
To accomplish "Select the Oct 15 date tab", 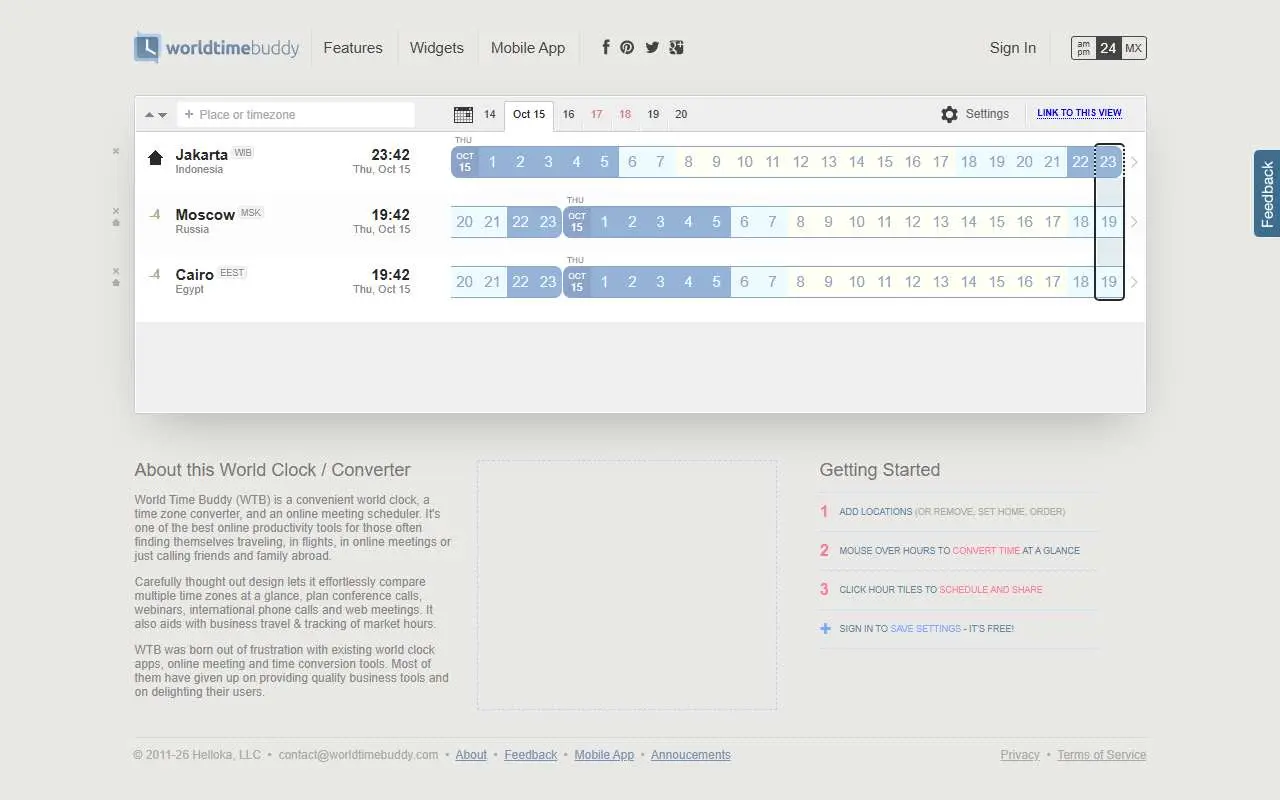I will [529, 115].
